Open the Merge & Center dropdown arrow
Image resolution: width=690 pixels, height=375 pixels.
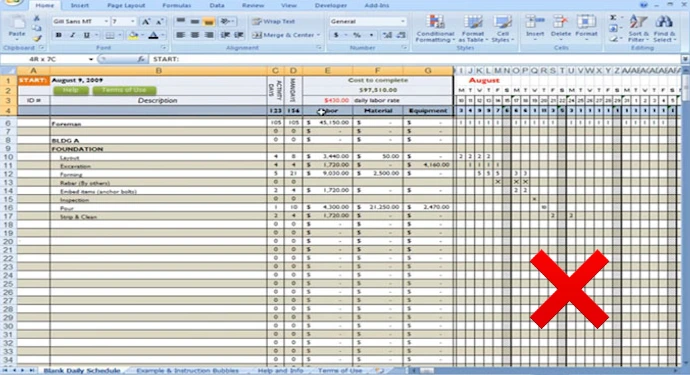[x=318, y=35]
